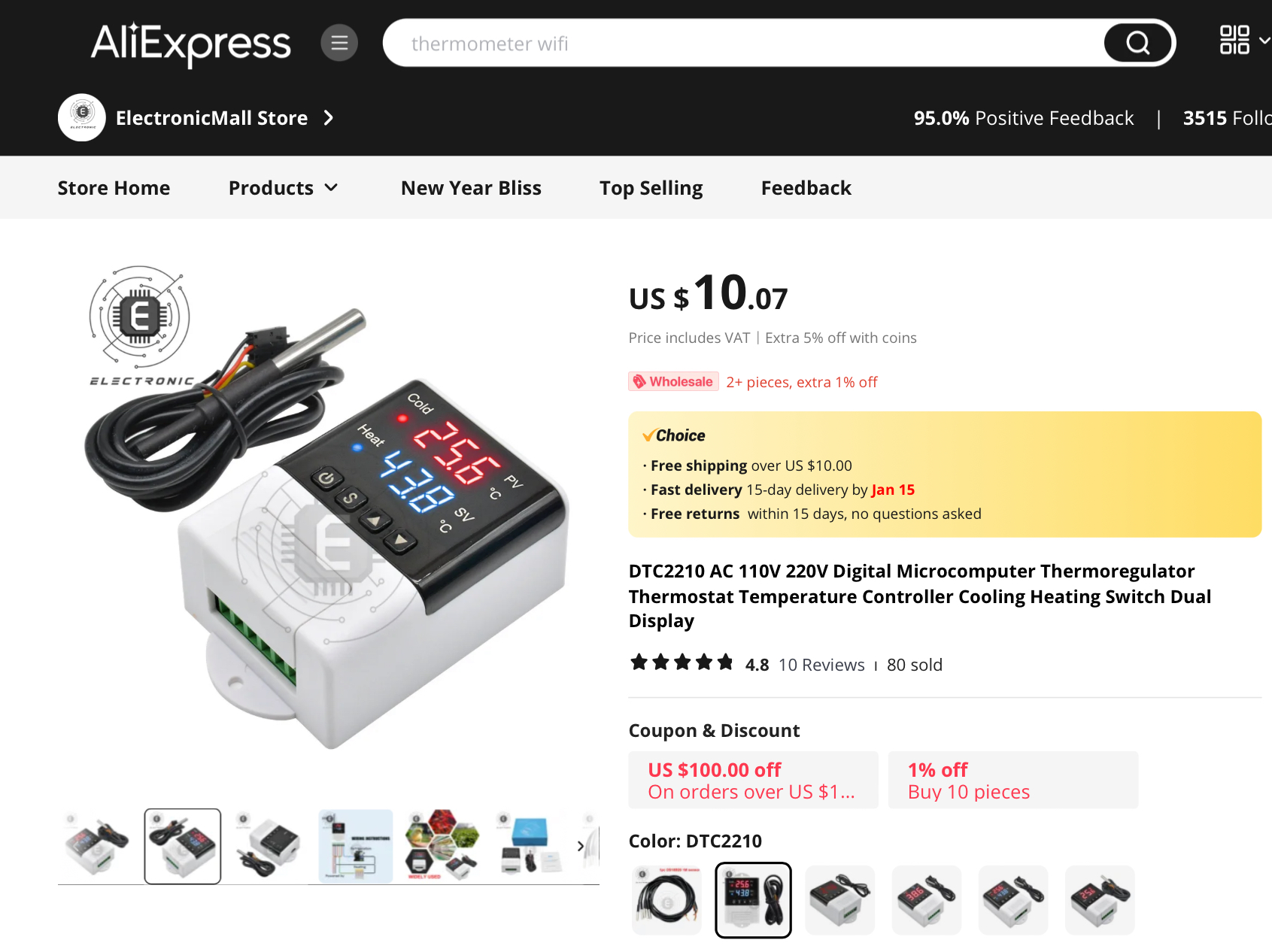
Task: Click the ElectronicMall Store round logo
Action: (82, 117)
